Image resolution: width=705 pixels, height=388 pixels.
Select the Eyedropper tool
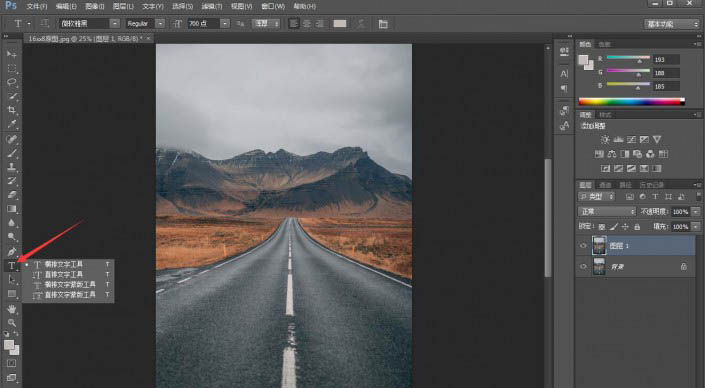(x=12, y=124)
